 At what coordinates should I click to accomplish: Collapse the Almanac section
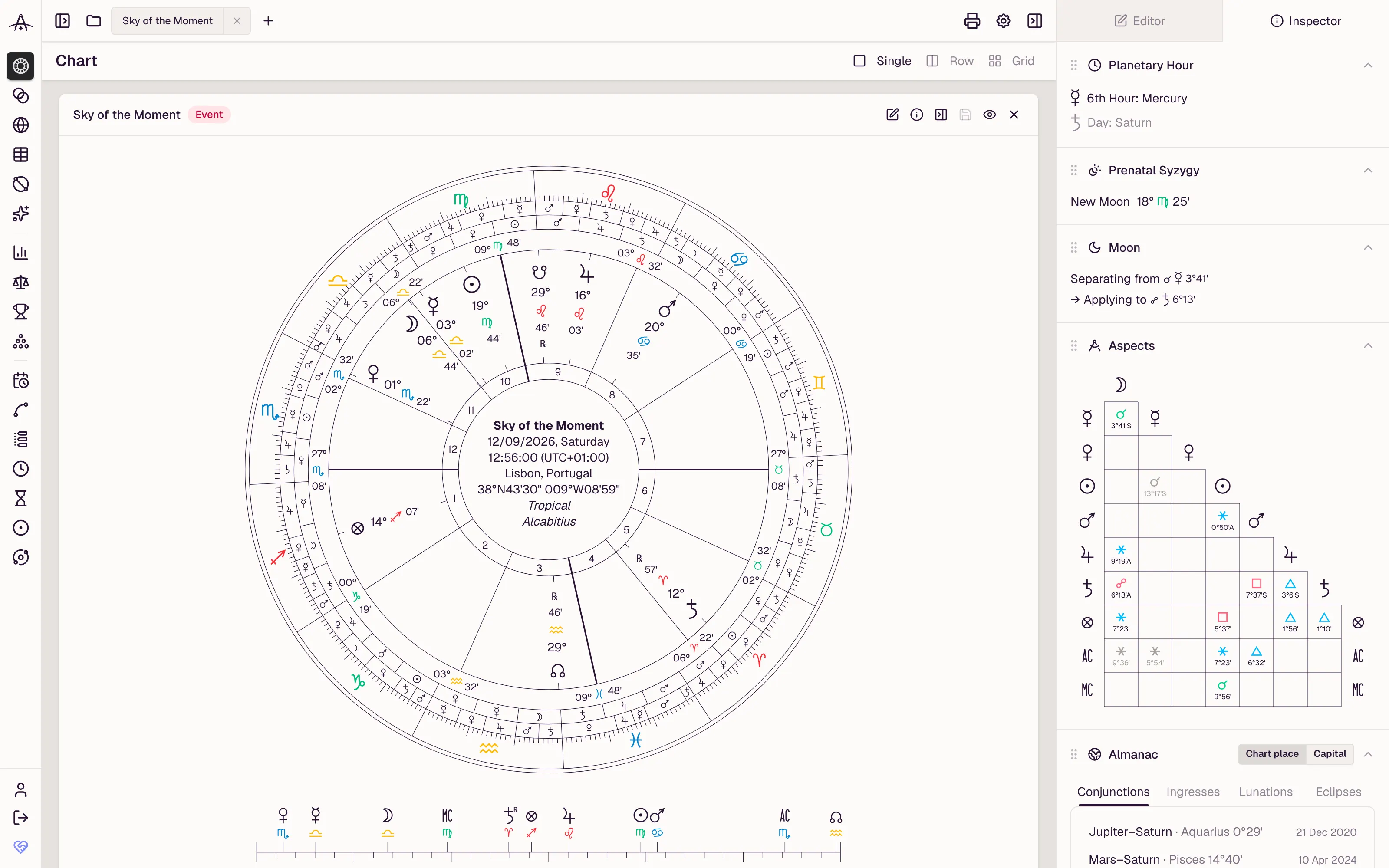click(x=1368, y=754)
